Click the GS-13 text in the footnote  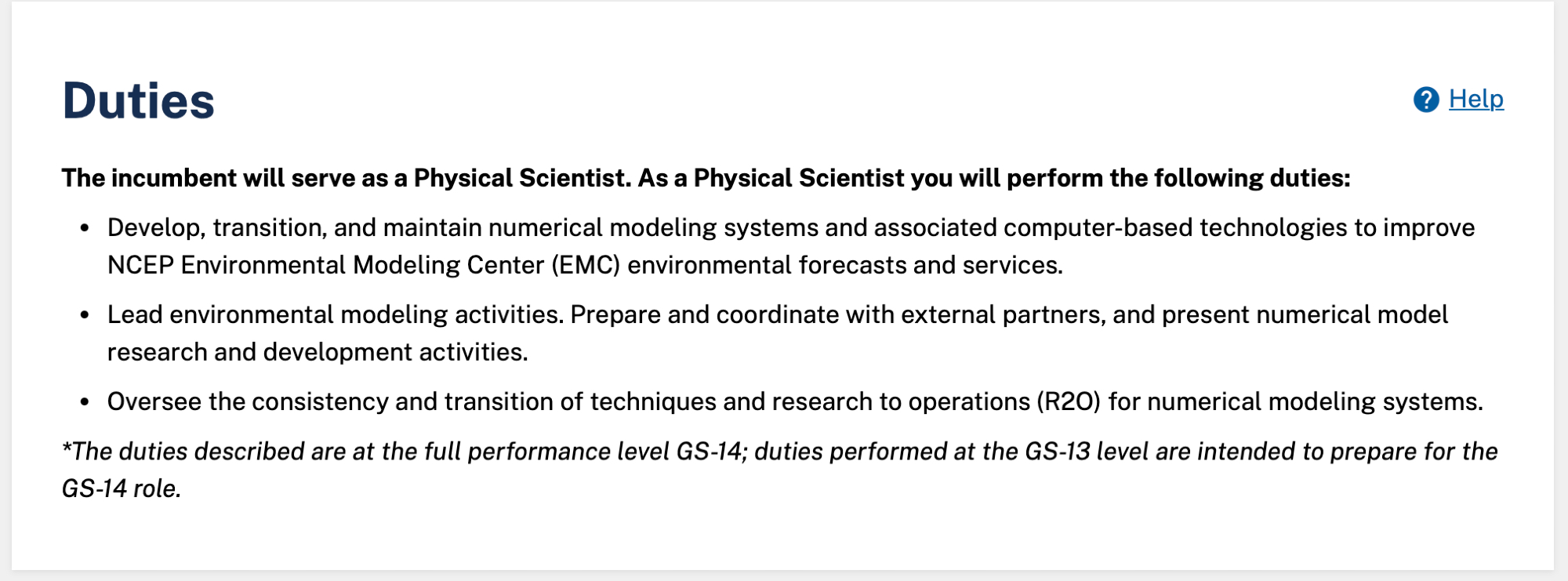click(1057, 452)
